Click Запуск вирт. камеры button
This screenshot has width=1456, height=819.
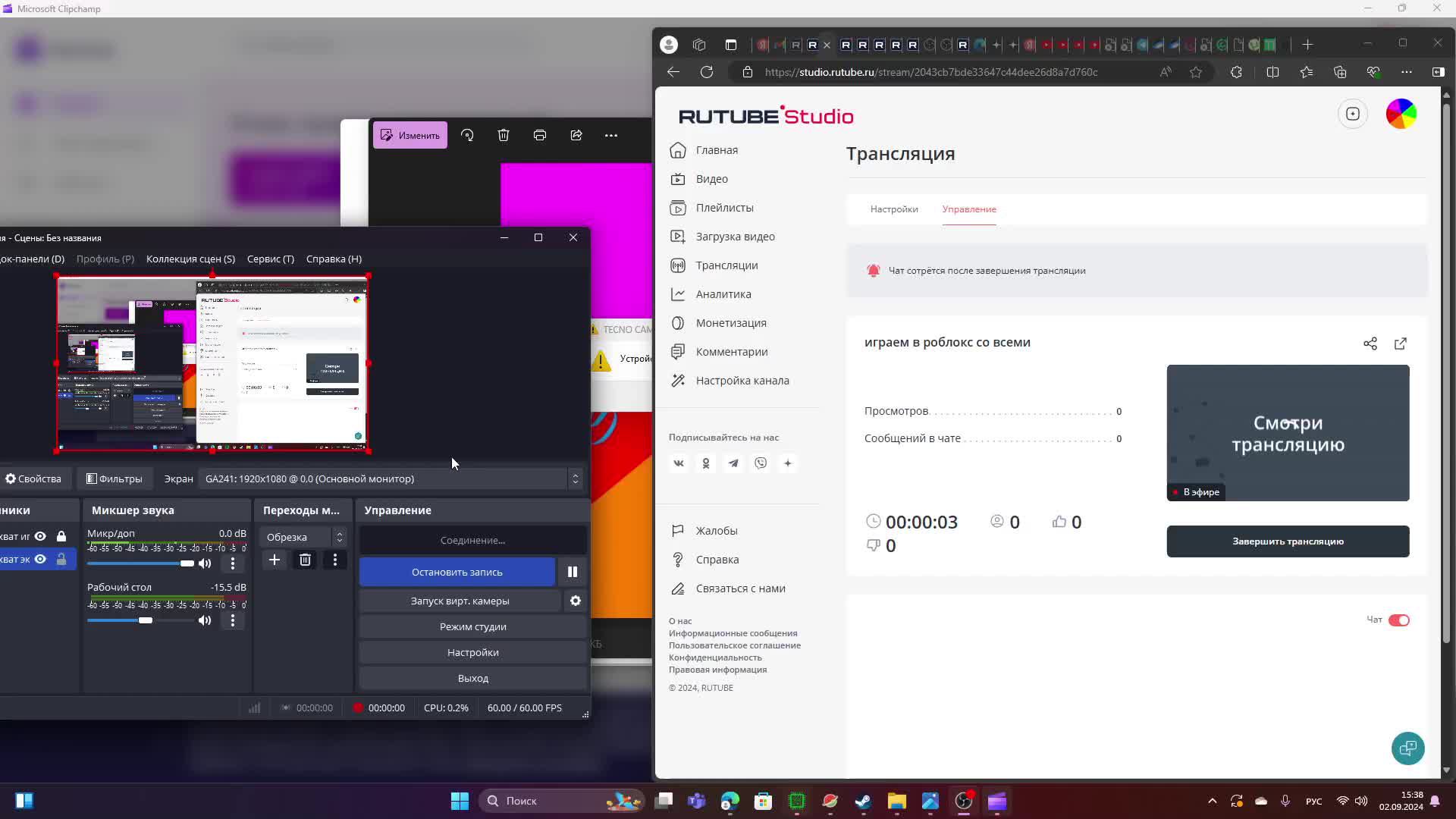tap(460, 601)
